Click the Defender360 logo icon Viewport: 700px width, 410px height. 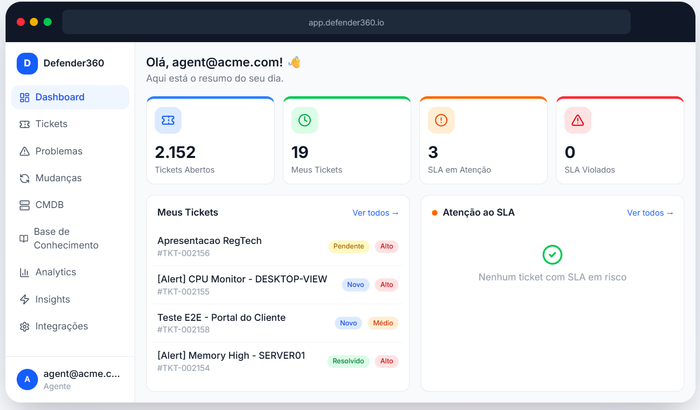coord(28,63)
